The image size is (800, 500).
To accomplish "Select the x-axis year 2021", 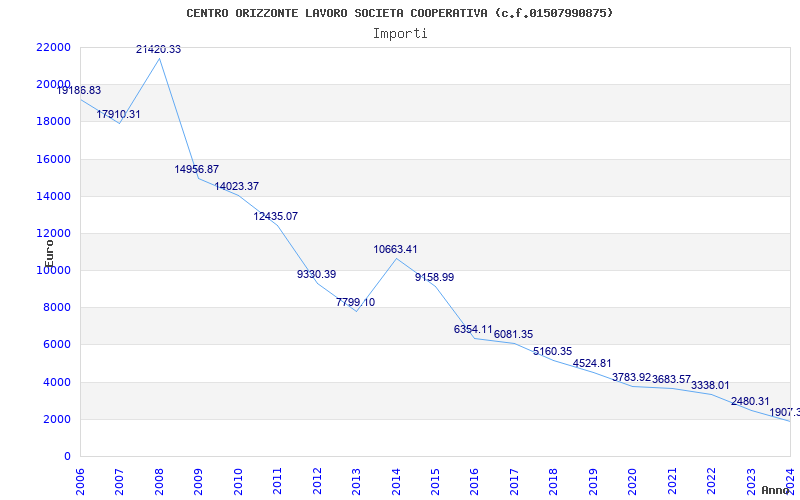I will tap(672, 481).
